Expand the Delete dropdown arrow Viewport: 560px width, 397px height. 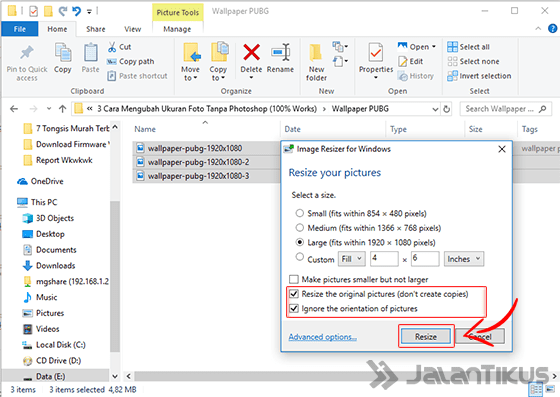point(251,77)
